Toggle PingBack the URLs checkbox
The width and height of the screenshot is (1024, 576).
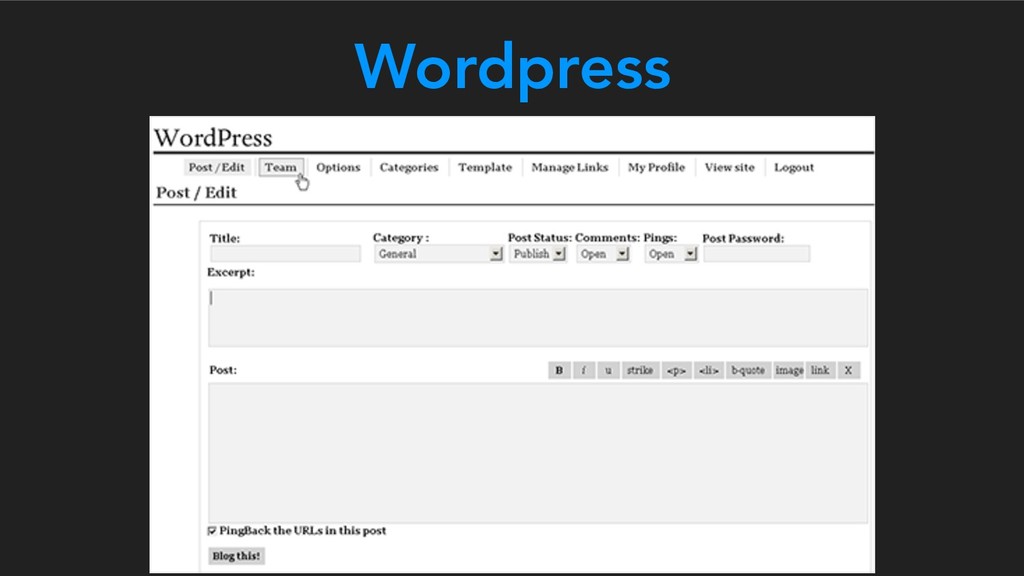(212, 531)
